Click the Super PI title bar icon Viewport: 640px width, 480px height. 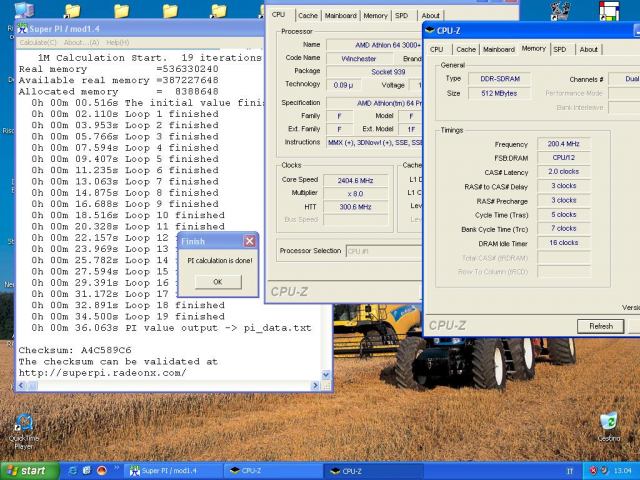tap(22, 30)
